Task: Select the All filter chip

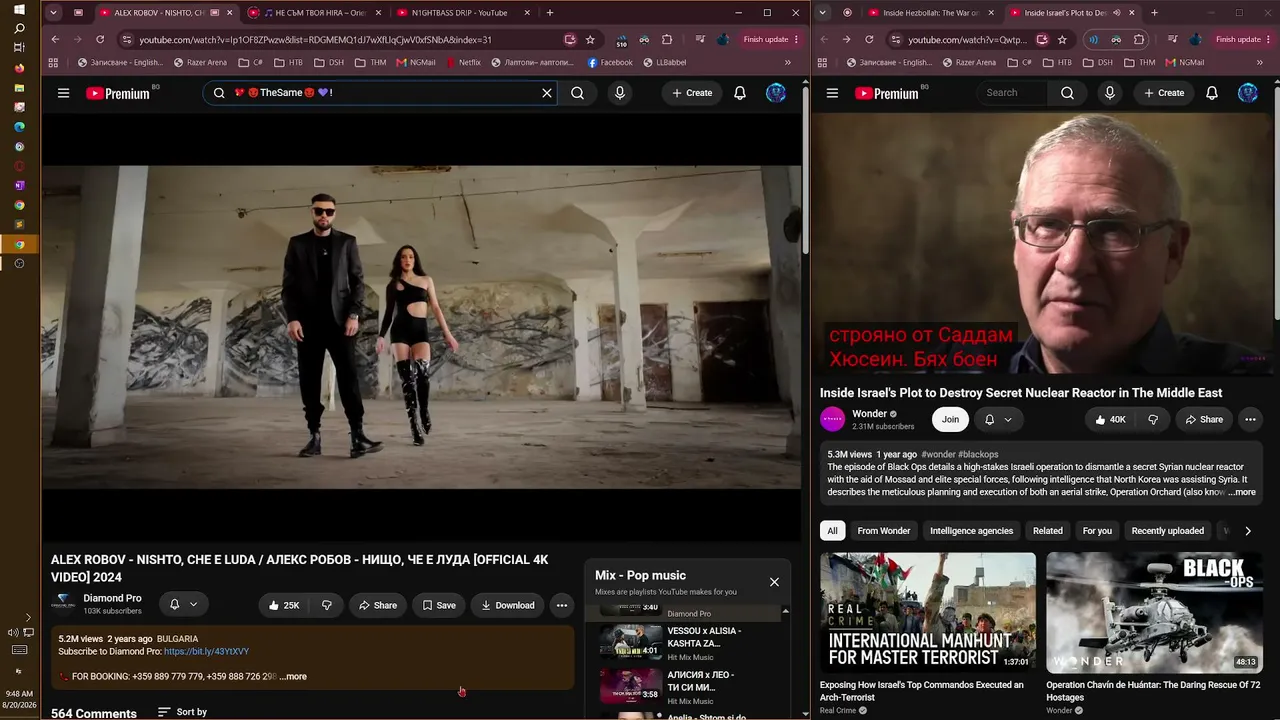Action: coord(832,531)
